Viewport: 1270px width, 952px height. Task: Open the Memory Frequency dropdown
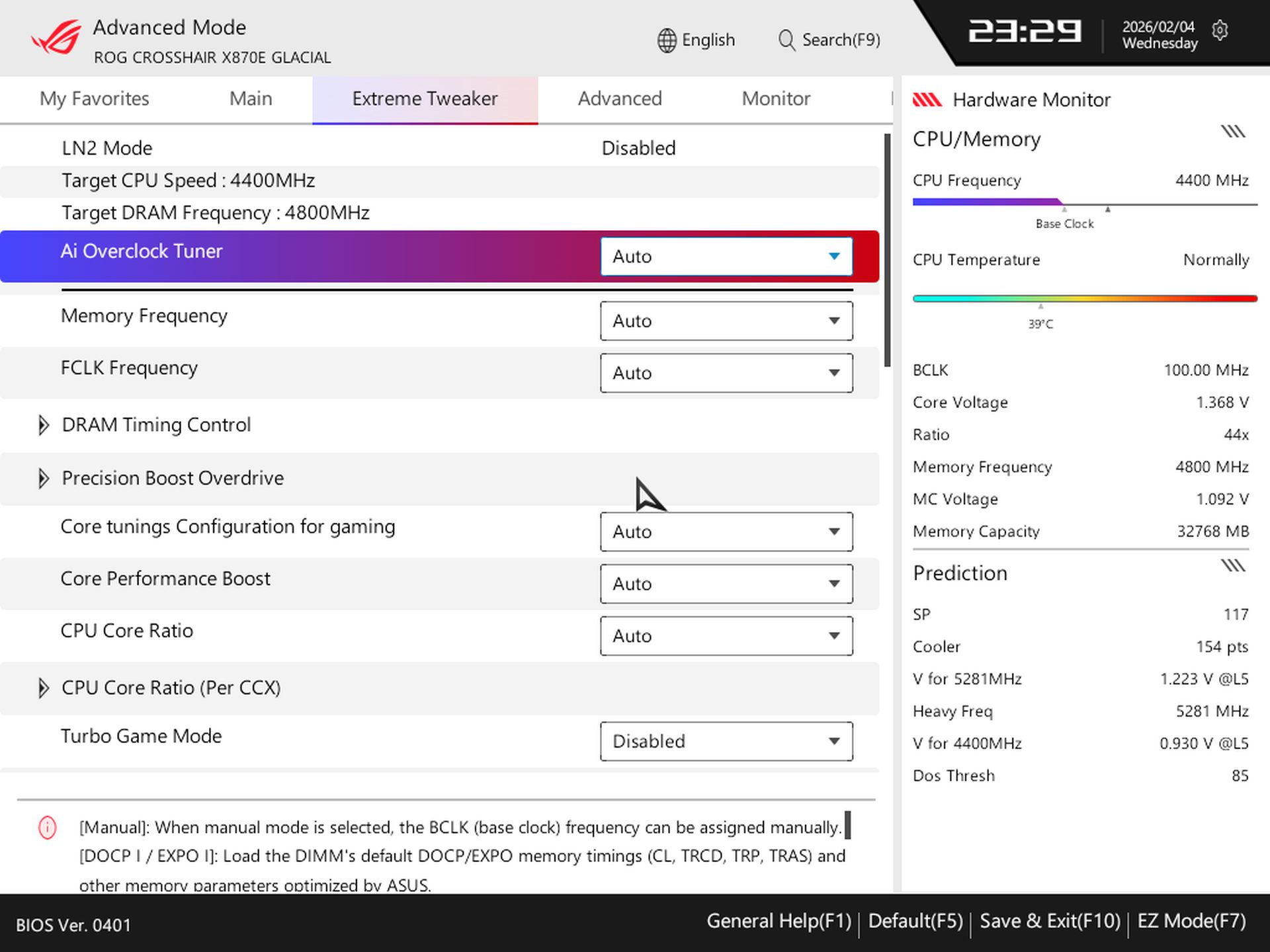(x=726, y=321)
